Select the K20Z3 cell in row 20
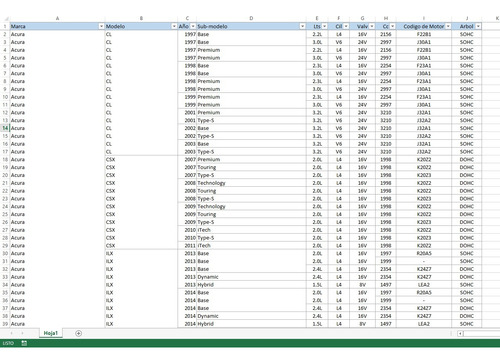Viewport: 500px width, 364px height. point(424,175)
